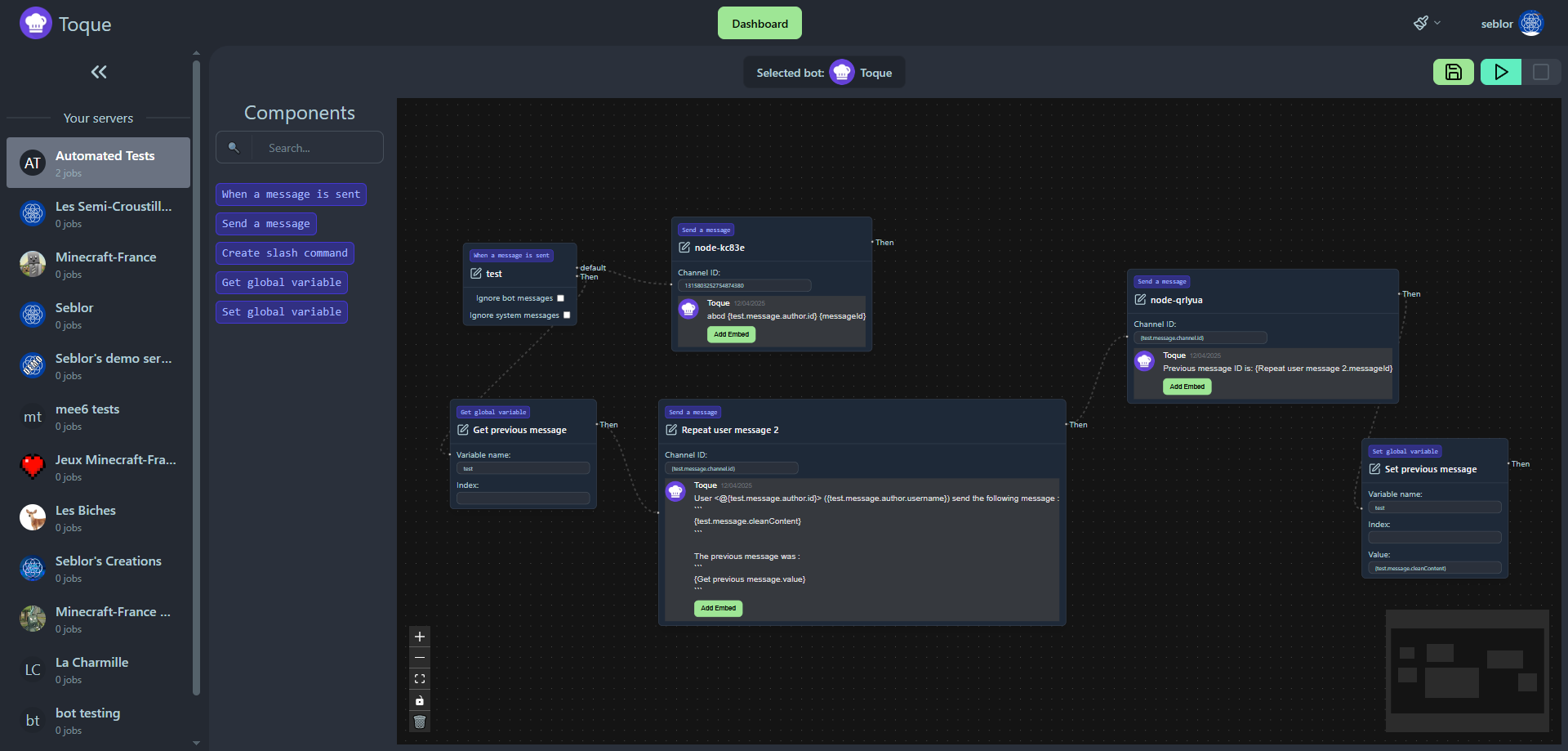The height and width of the screenshot is (751, 1568).
Task: Open the seblor user avatar menu
Action: point(1532,24)
